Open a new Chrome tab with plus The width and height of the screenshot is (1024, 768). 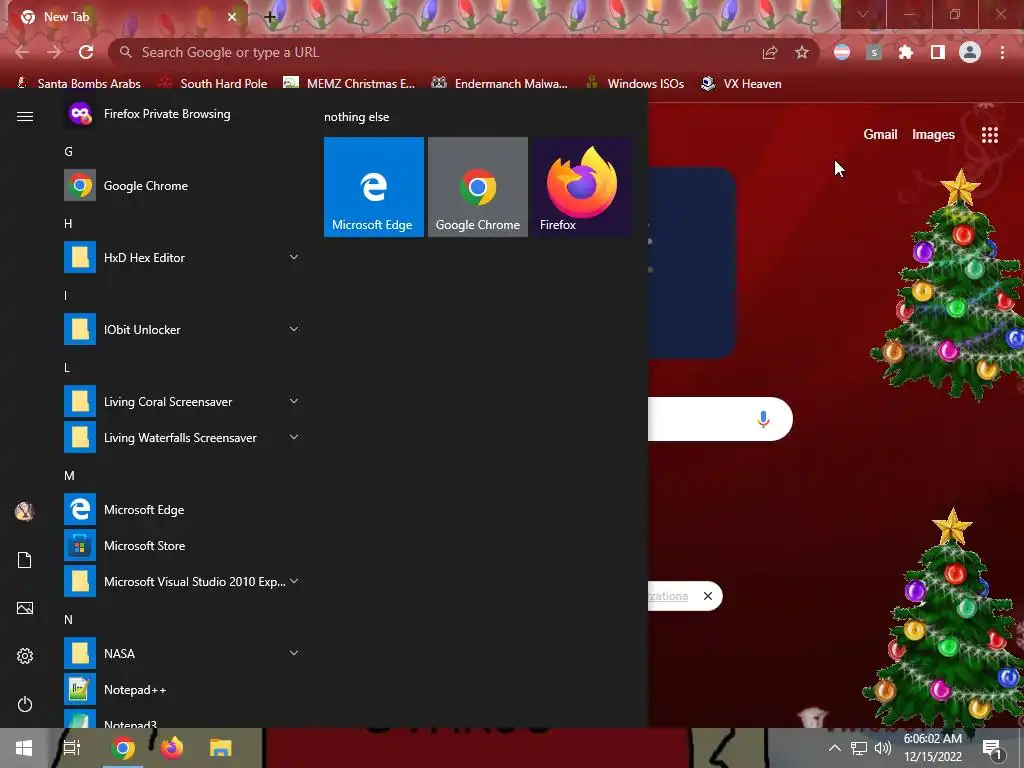click(270, 18)
